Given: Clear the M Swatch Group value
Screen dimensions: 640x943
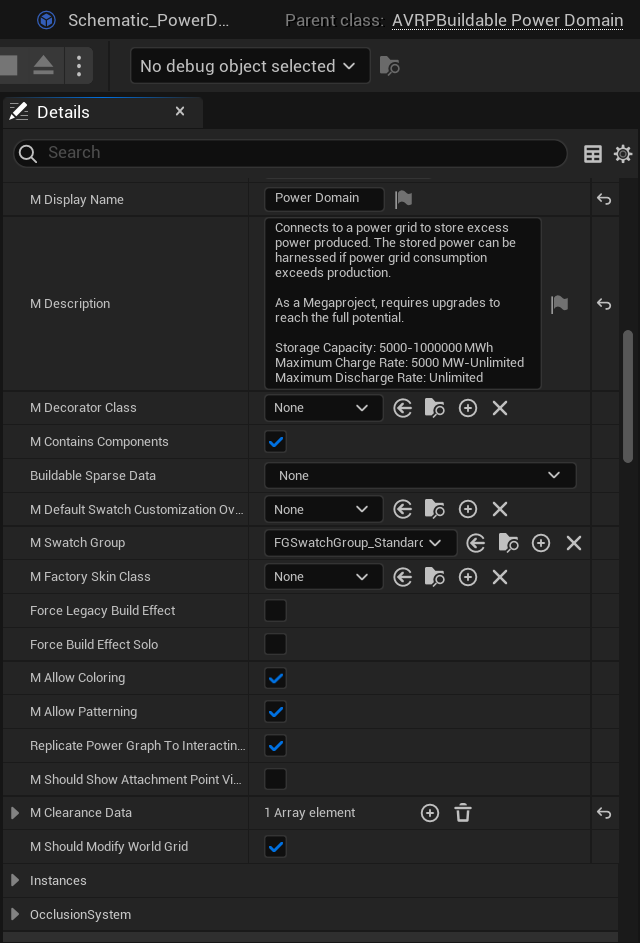Looking at the screenshot, I should pos(574,544).
